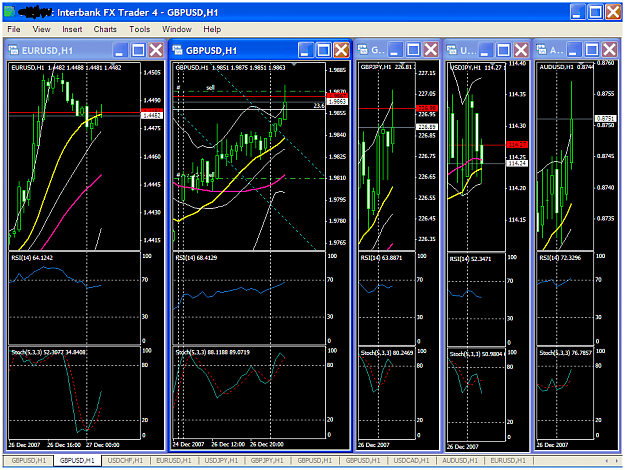Open the Tools menu
Screen dimensions: 625x470
point(140,29)
